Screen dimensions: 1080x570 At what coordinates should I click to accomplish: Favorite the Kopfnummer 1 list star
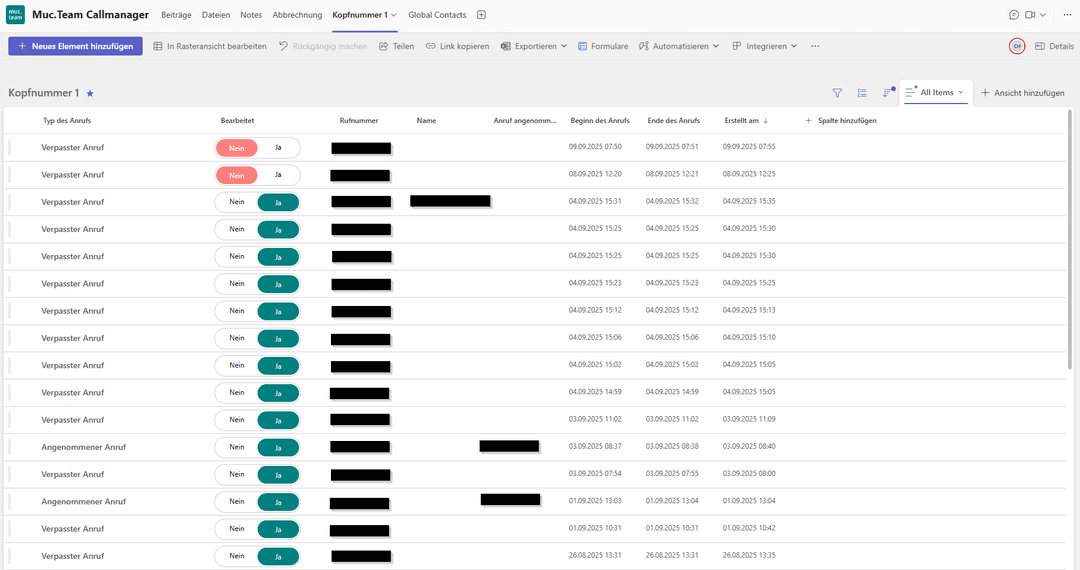90,93
